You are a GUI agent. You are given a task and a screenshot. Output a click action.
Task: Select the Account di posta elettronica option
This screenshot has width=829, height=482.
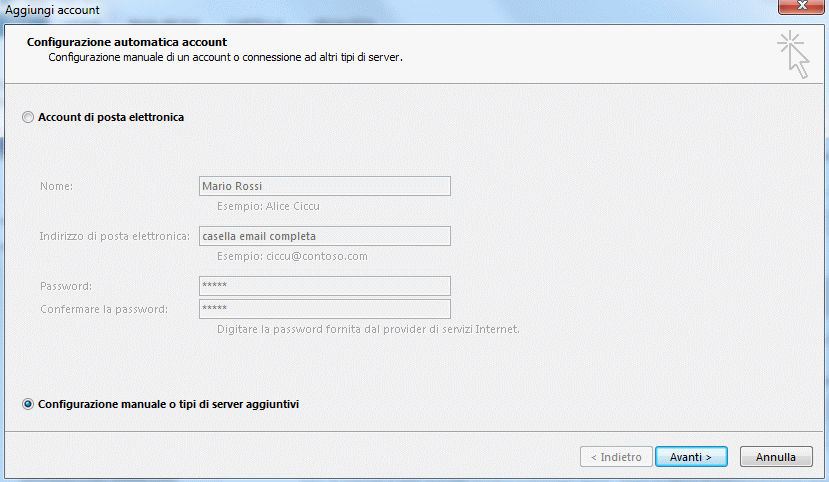(x=27, y=117)
